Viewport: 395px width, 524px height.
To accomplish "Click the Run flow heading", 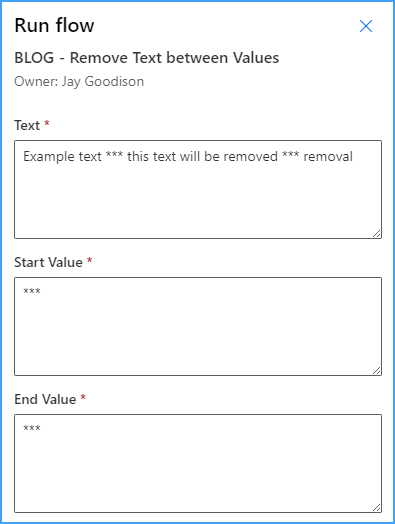I will coord(54,25).
